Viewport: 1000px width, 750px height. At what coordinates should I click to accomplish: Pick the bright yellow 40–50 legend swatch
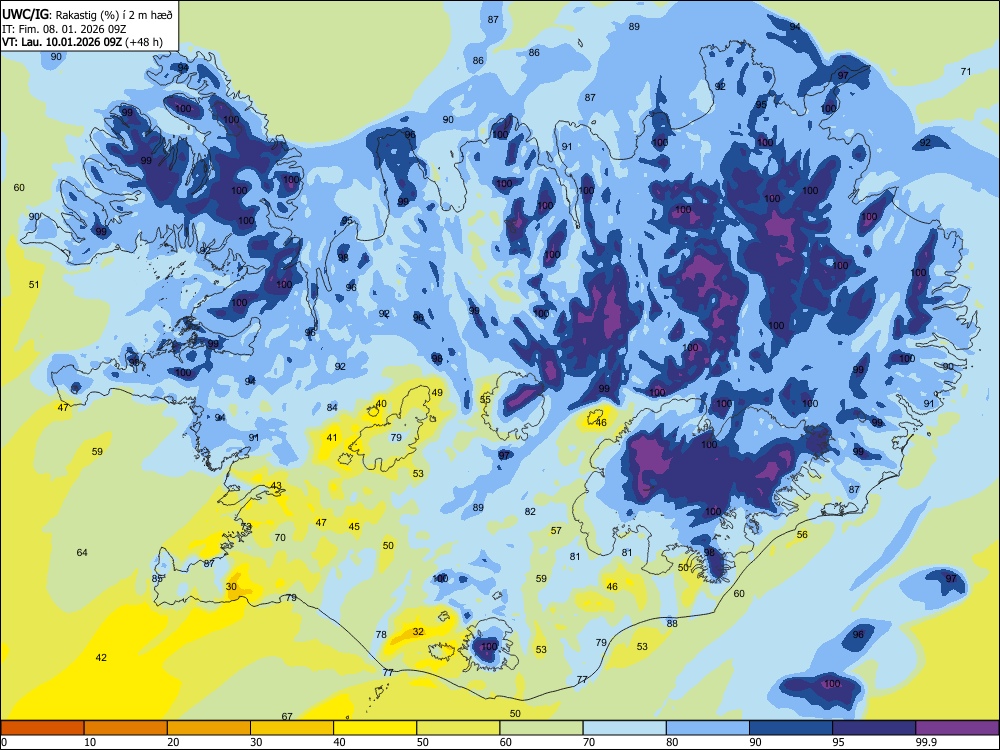coord(375,728)
